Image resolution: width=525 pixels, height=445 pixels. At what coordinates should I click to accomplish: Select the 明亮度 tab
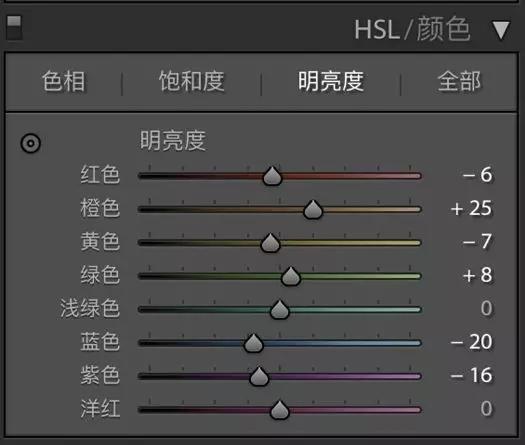[331, 81]
